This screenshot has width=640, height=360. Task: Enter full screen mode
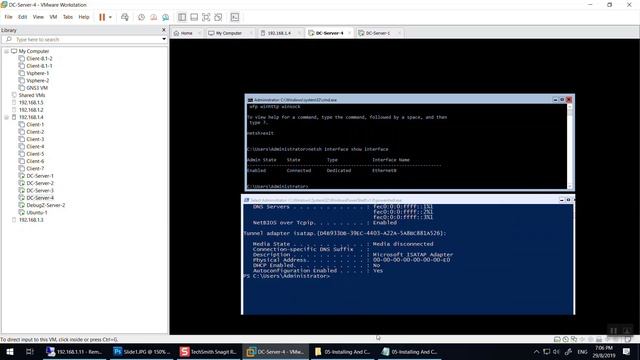click(x=206, y=17)
